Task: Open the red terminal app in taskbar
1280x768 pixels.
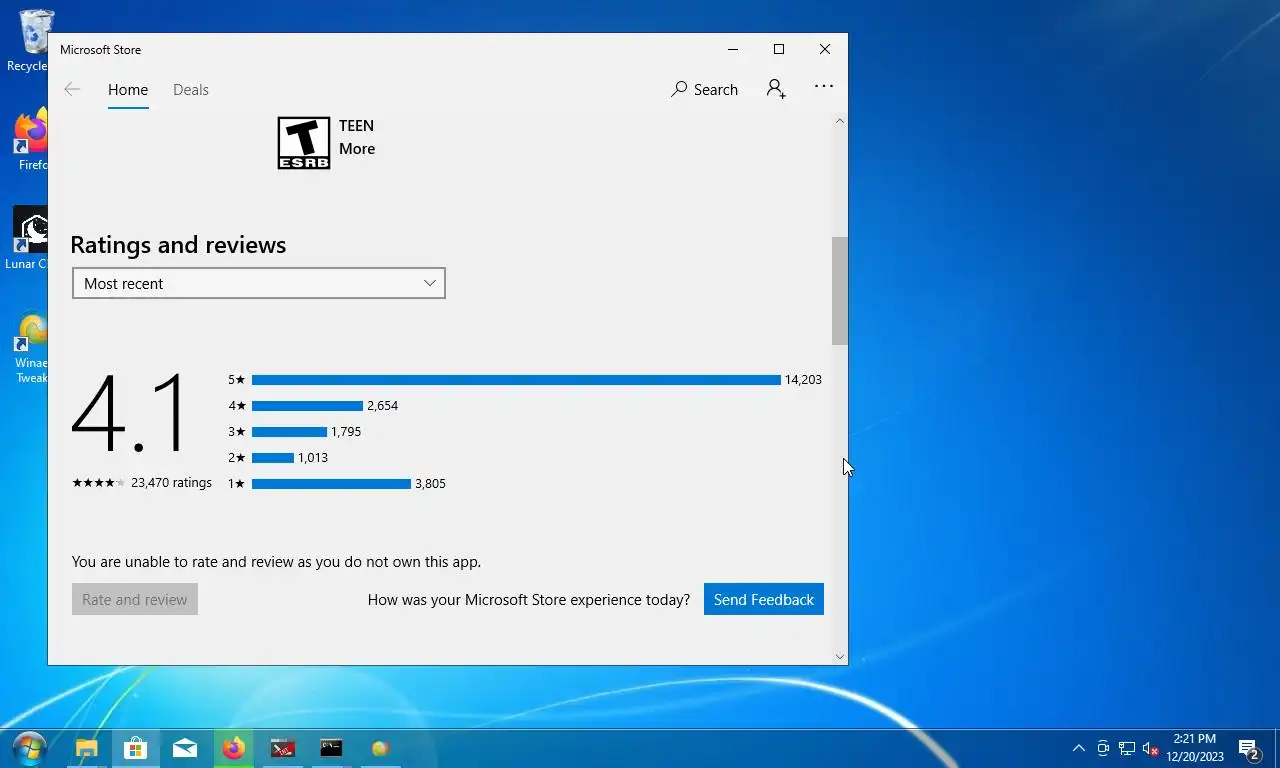Action: (x=282, y=748)
